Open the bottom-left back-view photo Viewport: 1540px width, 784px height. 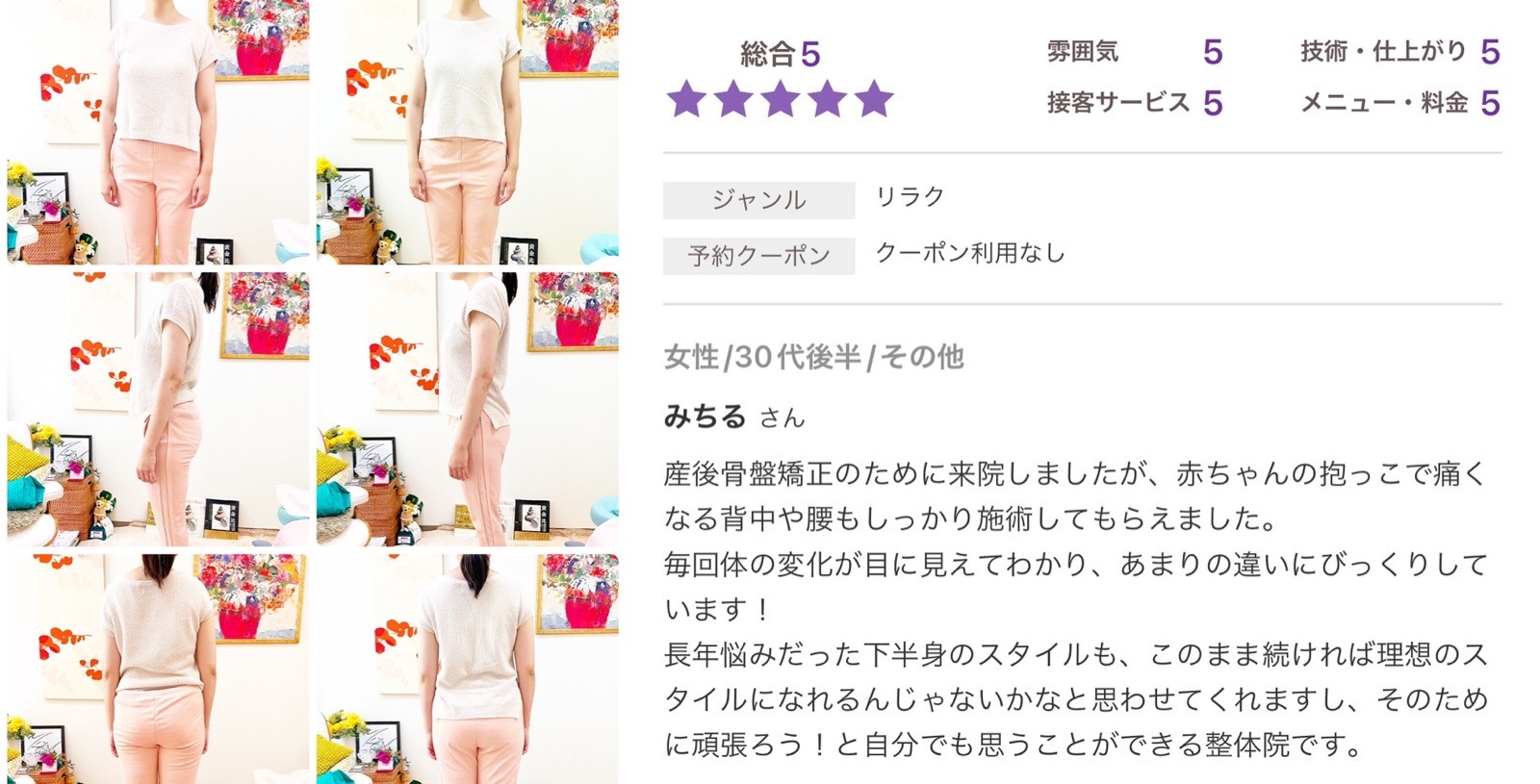click(159, 669)
